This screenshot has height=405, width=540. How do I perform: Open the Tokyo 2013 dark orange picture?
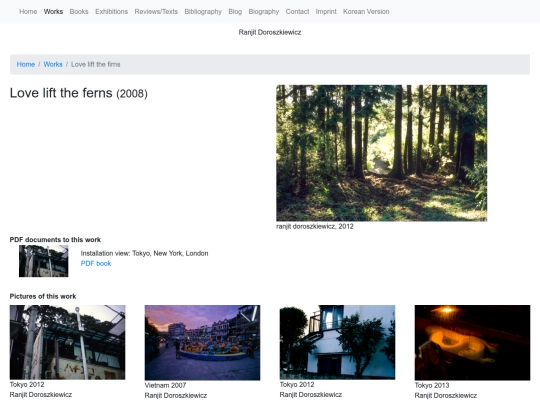(472, 343)
